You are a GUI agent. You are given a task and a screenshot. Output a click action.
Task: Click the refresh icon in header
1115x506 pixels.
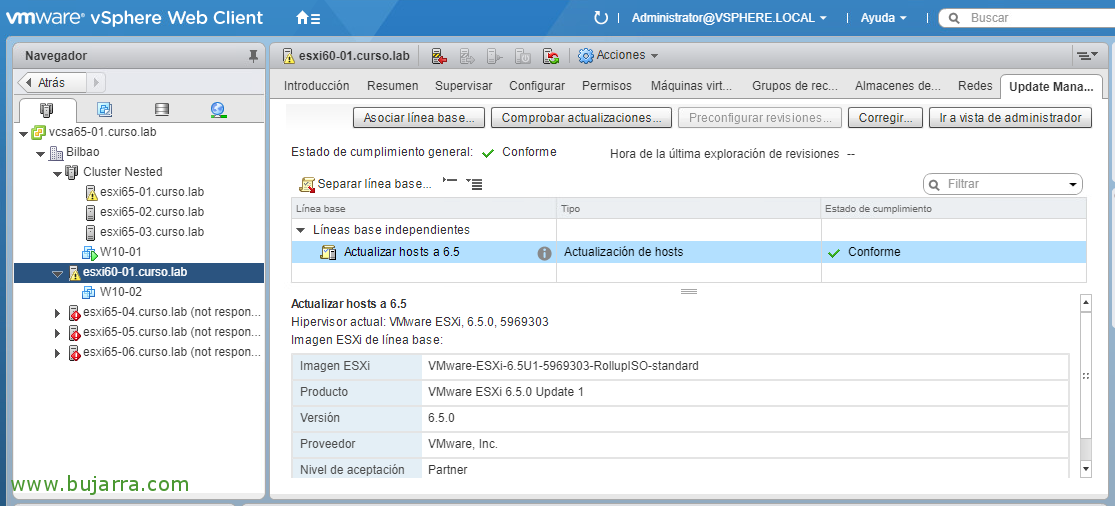click(600, 18)
